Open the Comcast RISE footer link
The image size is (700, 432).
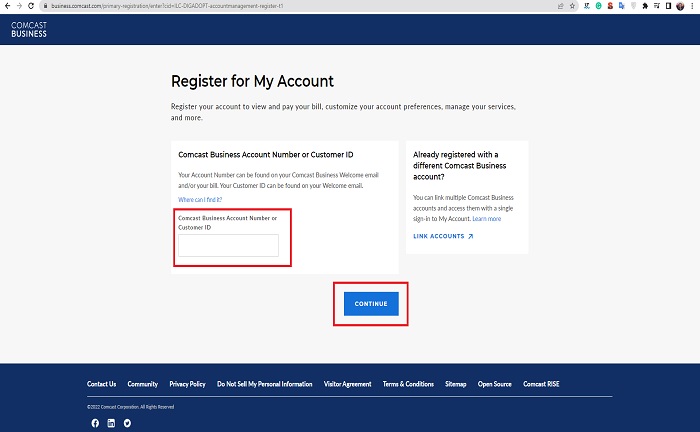coord(541,384)
